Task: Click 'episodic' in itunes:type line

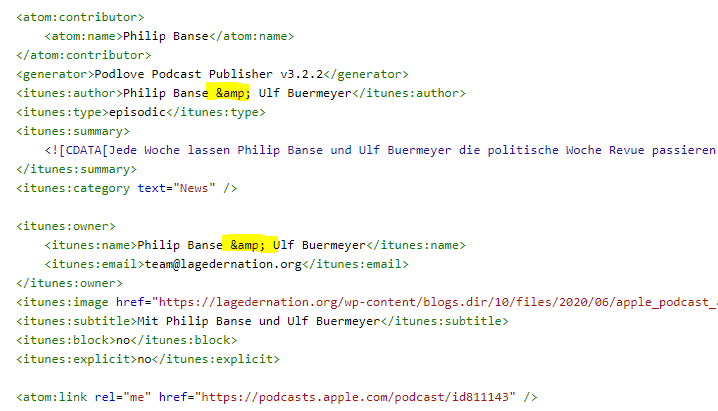Action: tap(137, 112)
